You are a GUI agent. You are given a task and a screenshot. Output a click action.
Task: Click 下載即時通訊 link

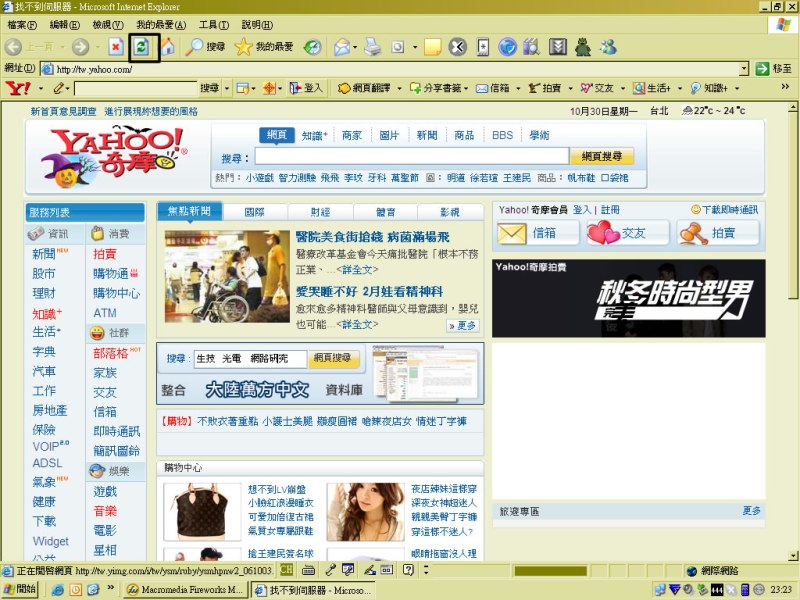coord(725,210)
